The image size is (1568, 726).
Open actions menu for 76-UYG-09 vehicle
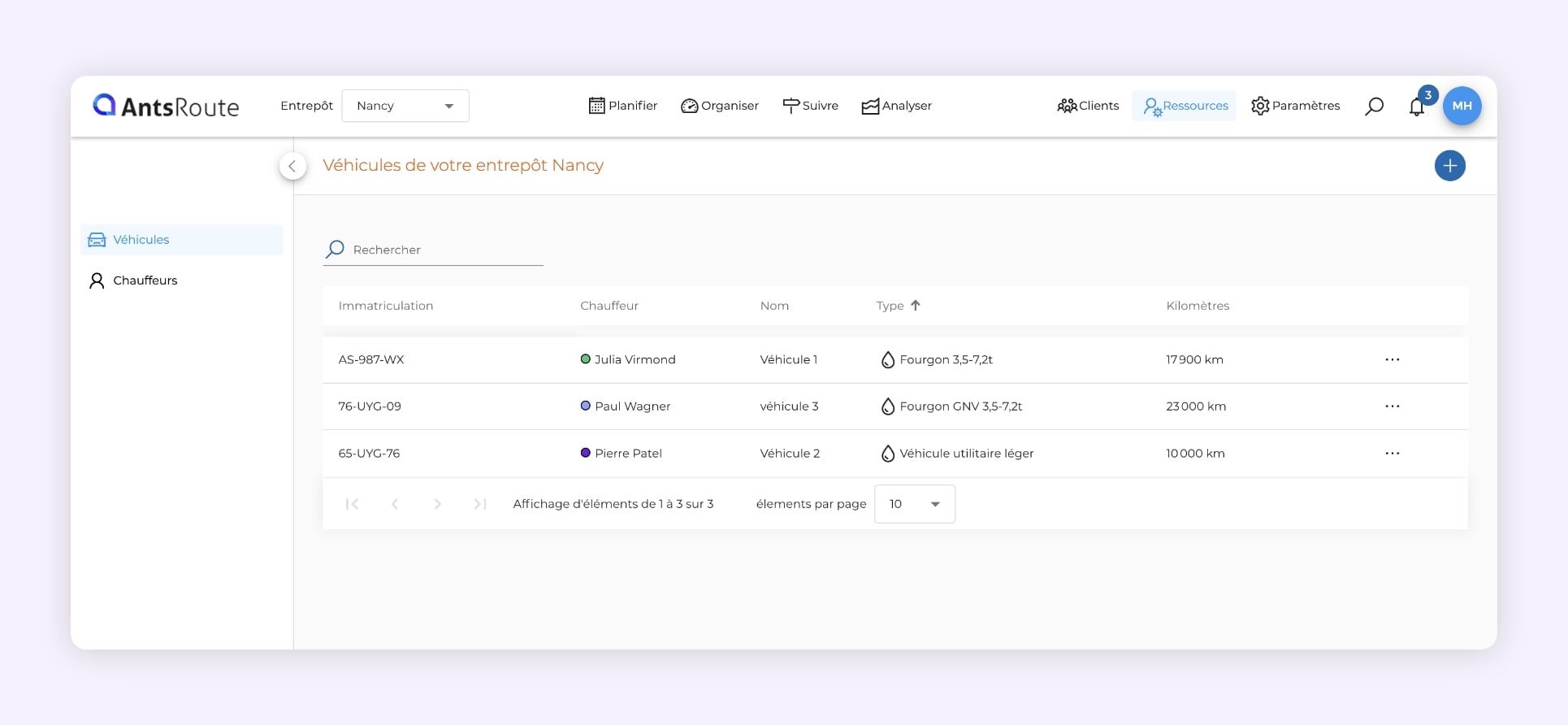(1392, 406)
